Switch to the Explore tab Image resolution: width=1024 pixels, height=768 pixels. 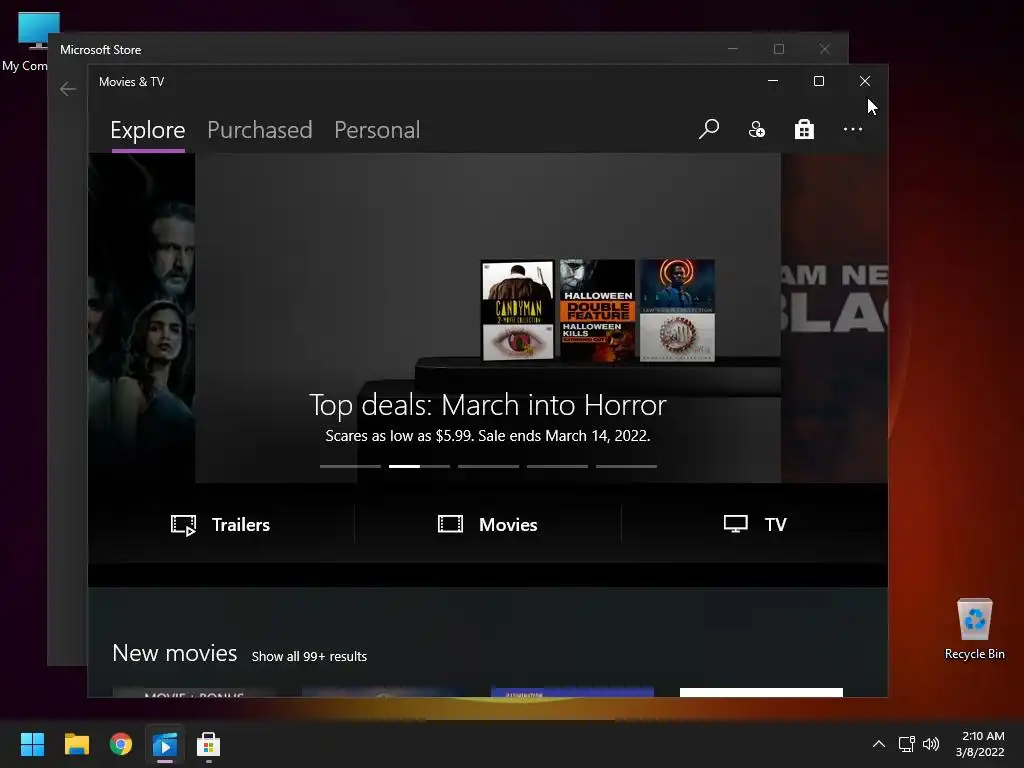tap(148, 130)
